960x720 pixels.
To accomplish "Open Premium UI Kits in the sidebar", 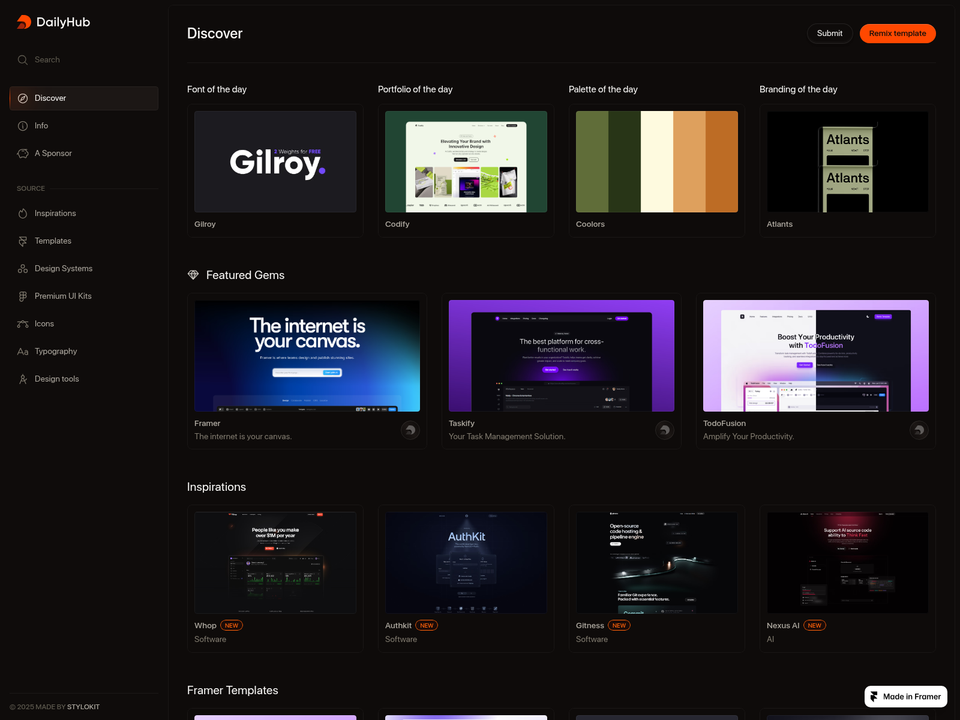I will pyautogui.click(x=84, y=296).
